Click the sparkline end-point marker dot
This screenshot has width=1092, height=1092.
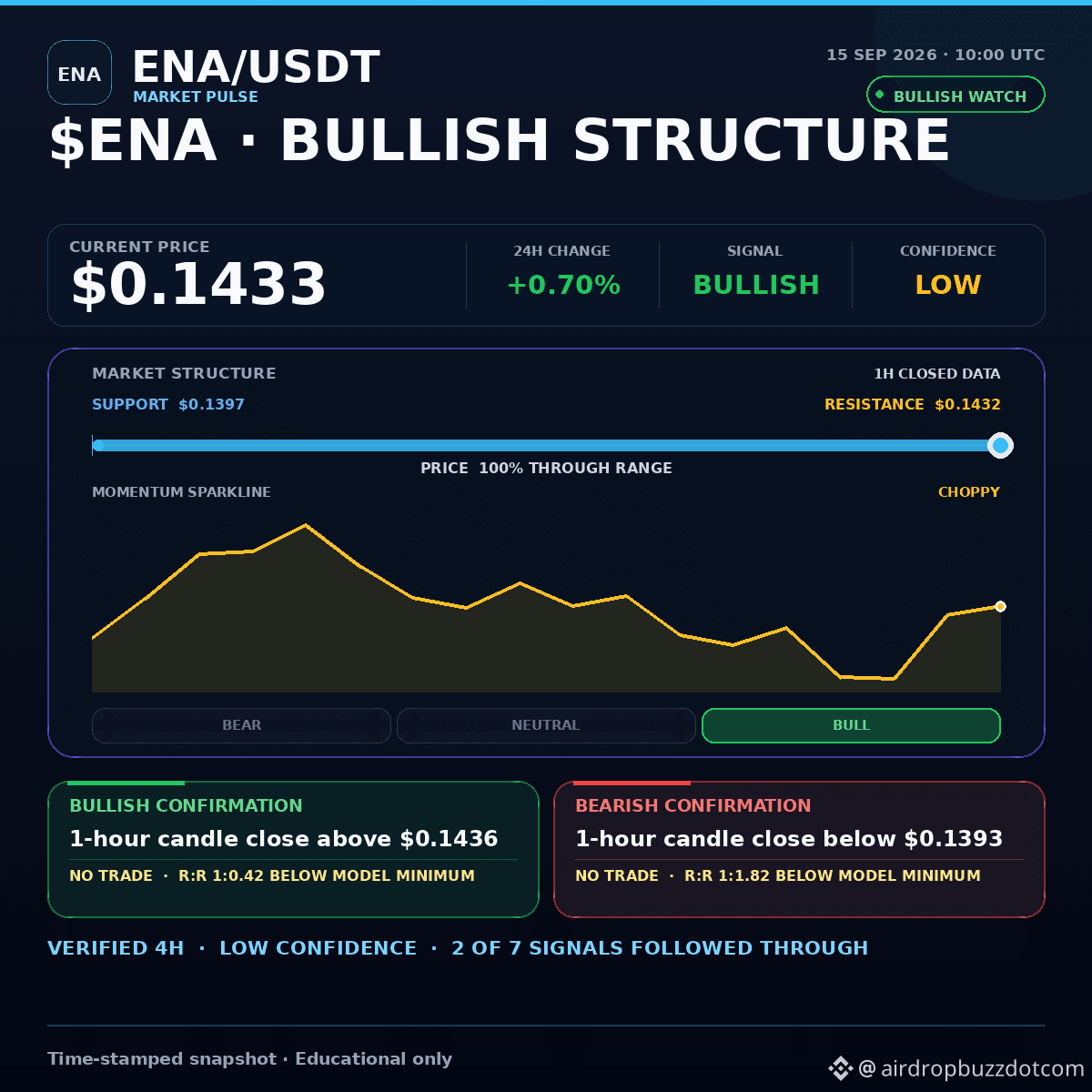click(1000, 606)
